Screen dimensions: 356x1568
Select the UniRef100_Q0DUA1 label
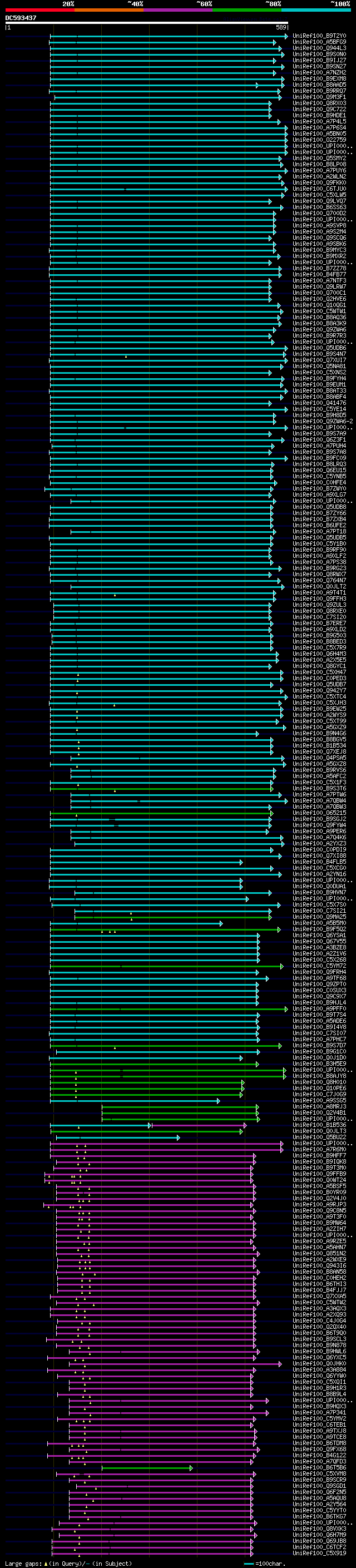(x=319, y=886)
